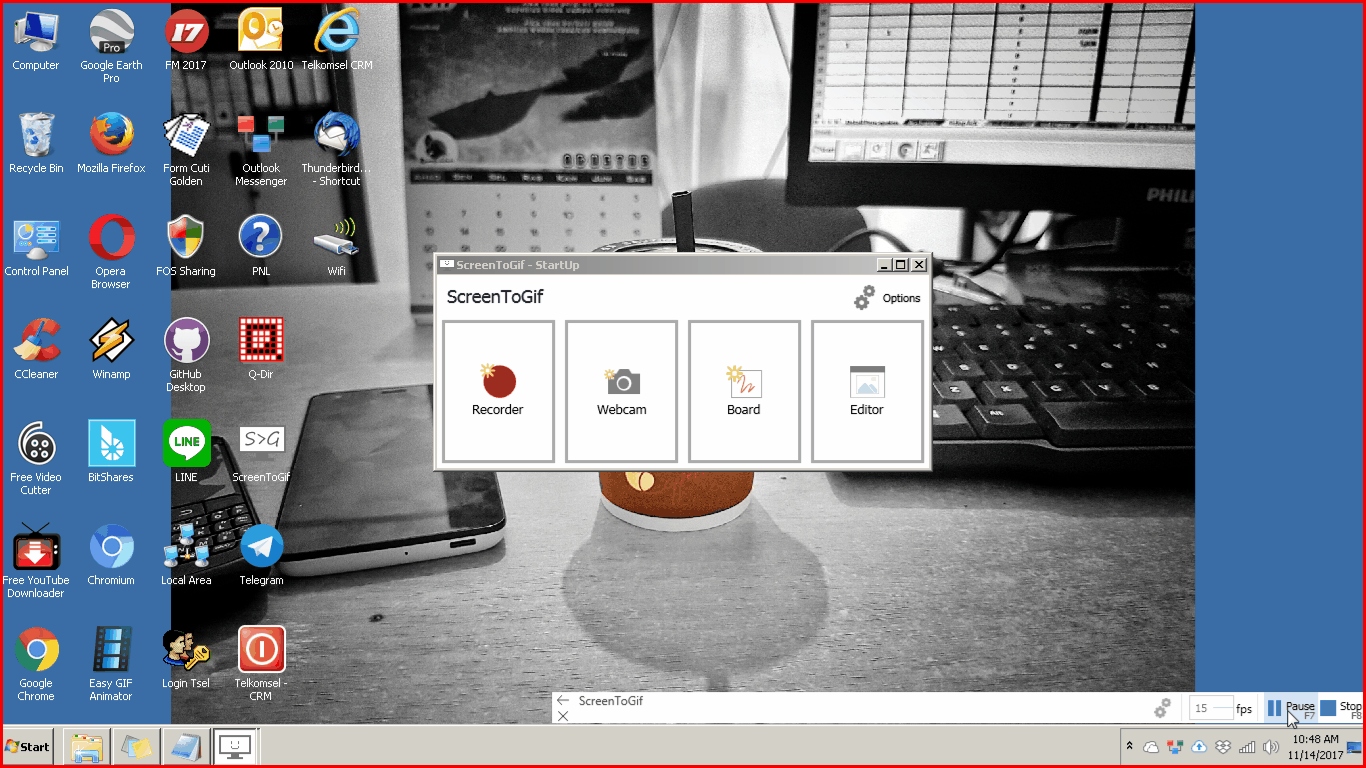This screenshot has height=768, width=1366.
Task: Select the Telkomsel CRM Internet Explorer icon
Action: point(337,41)
